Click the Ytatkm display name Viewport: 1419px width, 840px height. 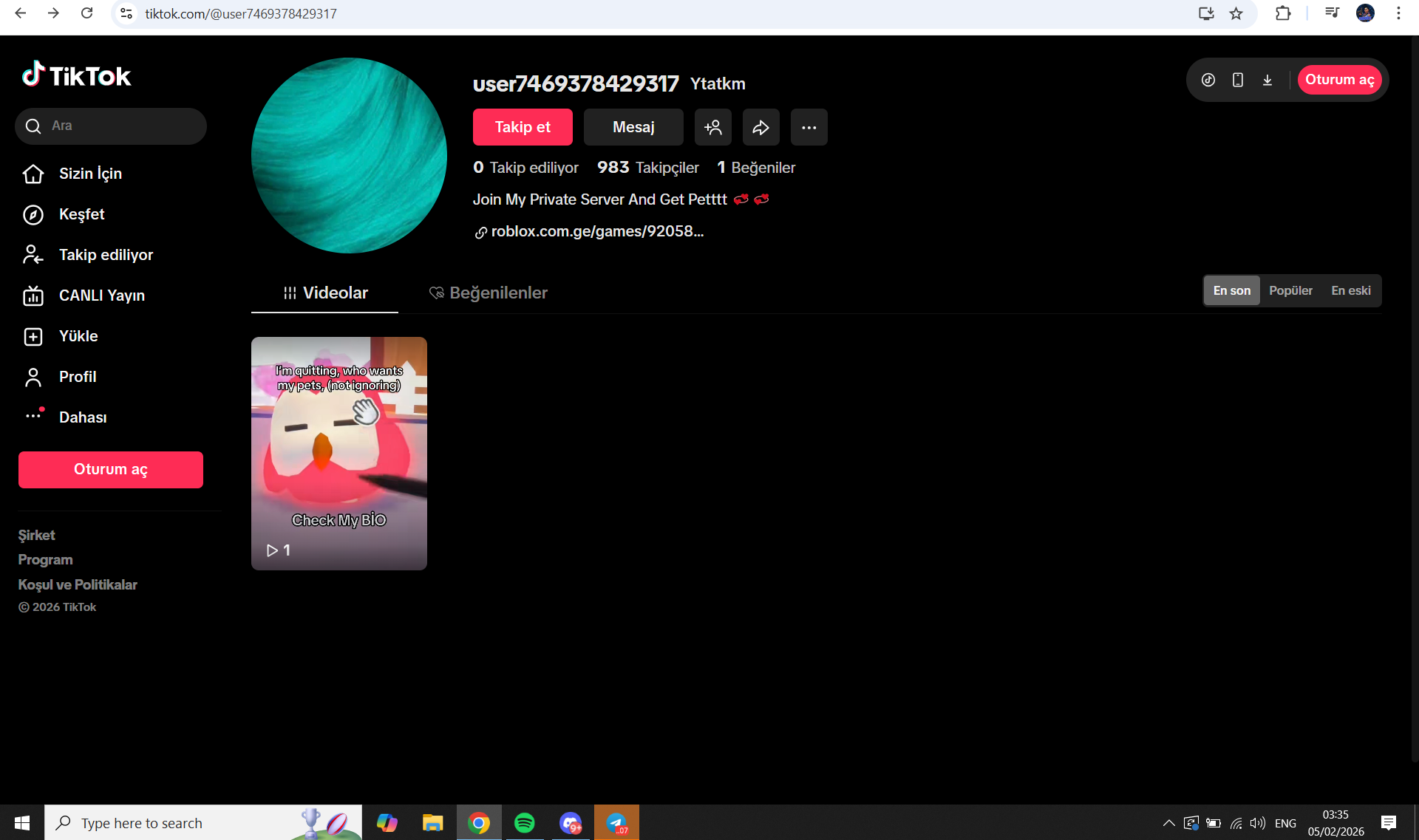point(718,84)
